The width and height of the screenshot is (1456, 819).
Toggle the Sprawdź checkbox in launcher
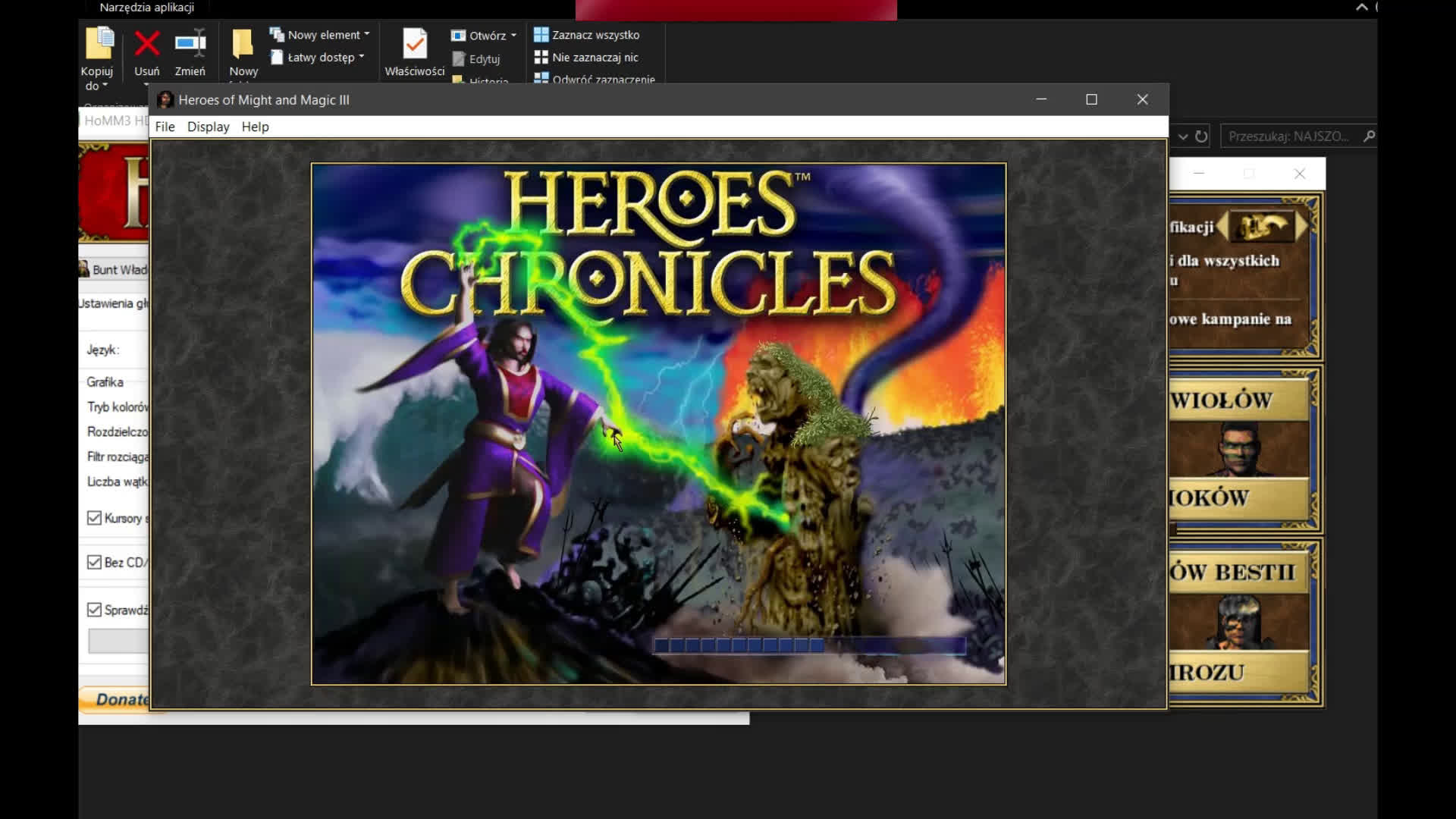pos(94,610)
